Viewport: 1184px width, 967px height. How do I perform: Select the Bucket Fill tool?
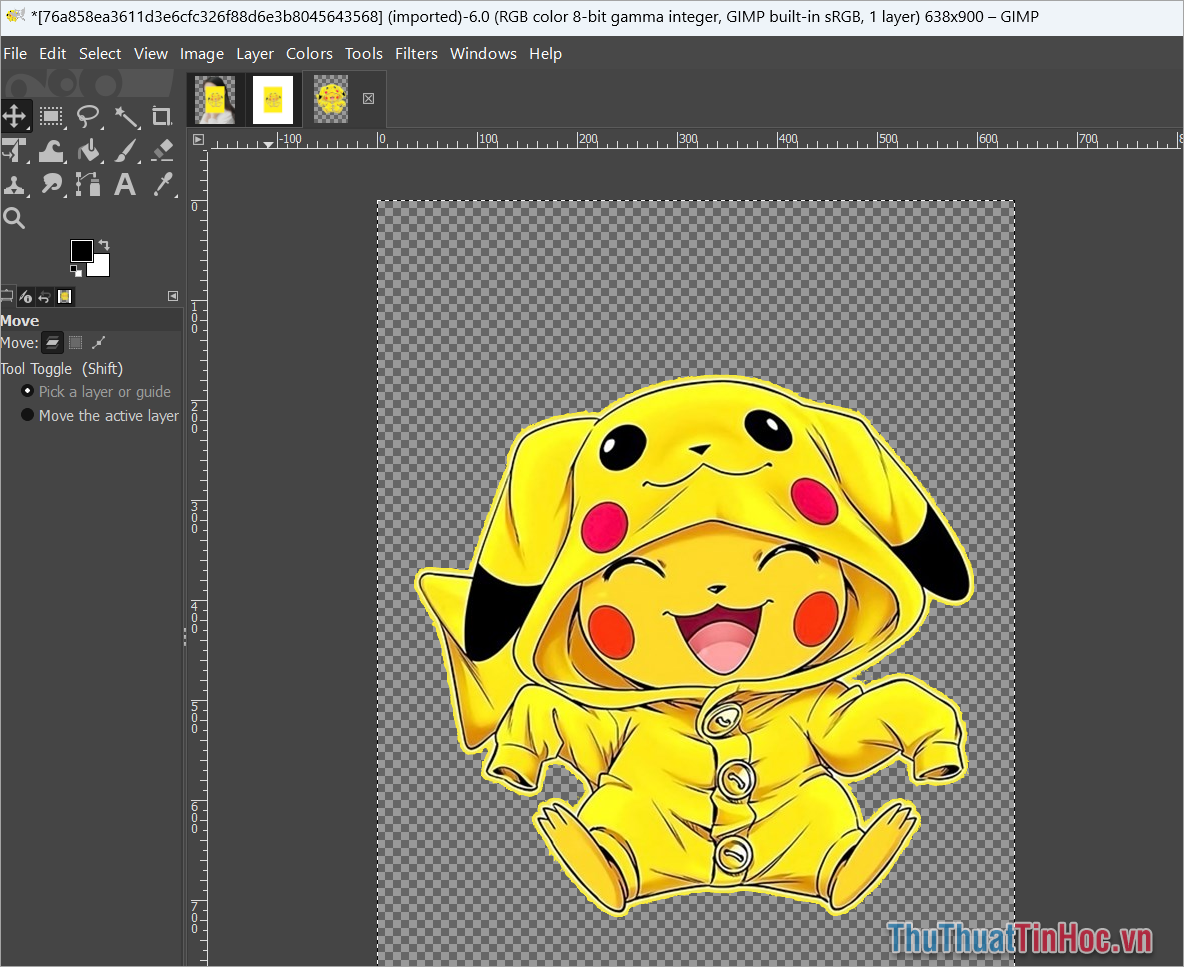pos(88,150)
